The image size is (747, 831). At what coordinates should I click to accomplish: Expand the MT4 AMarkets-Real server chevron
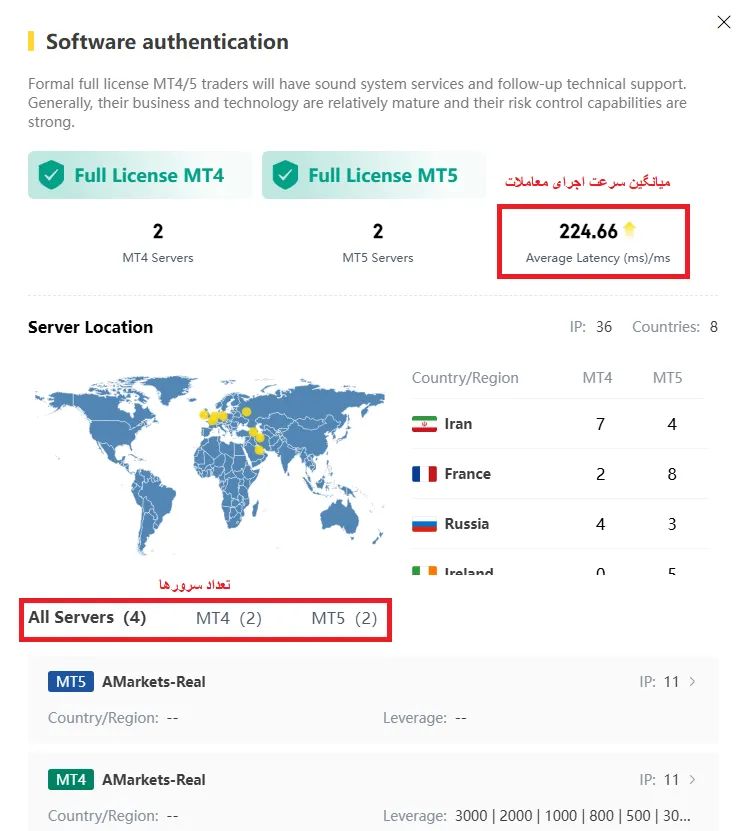pos(694,780)
